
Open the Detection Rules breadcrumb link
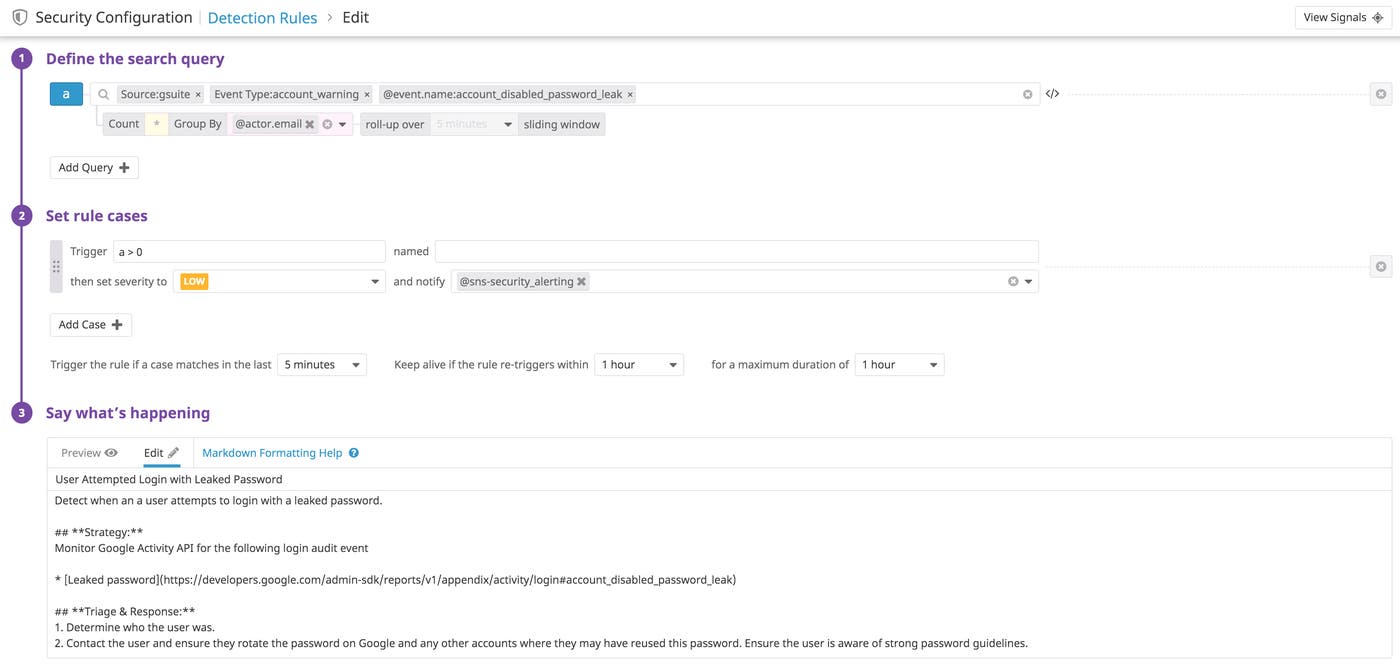[x=261, y=16]
